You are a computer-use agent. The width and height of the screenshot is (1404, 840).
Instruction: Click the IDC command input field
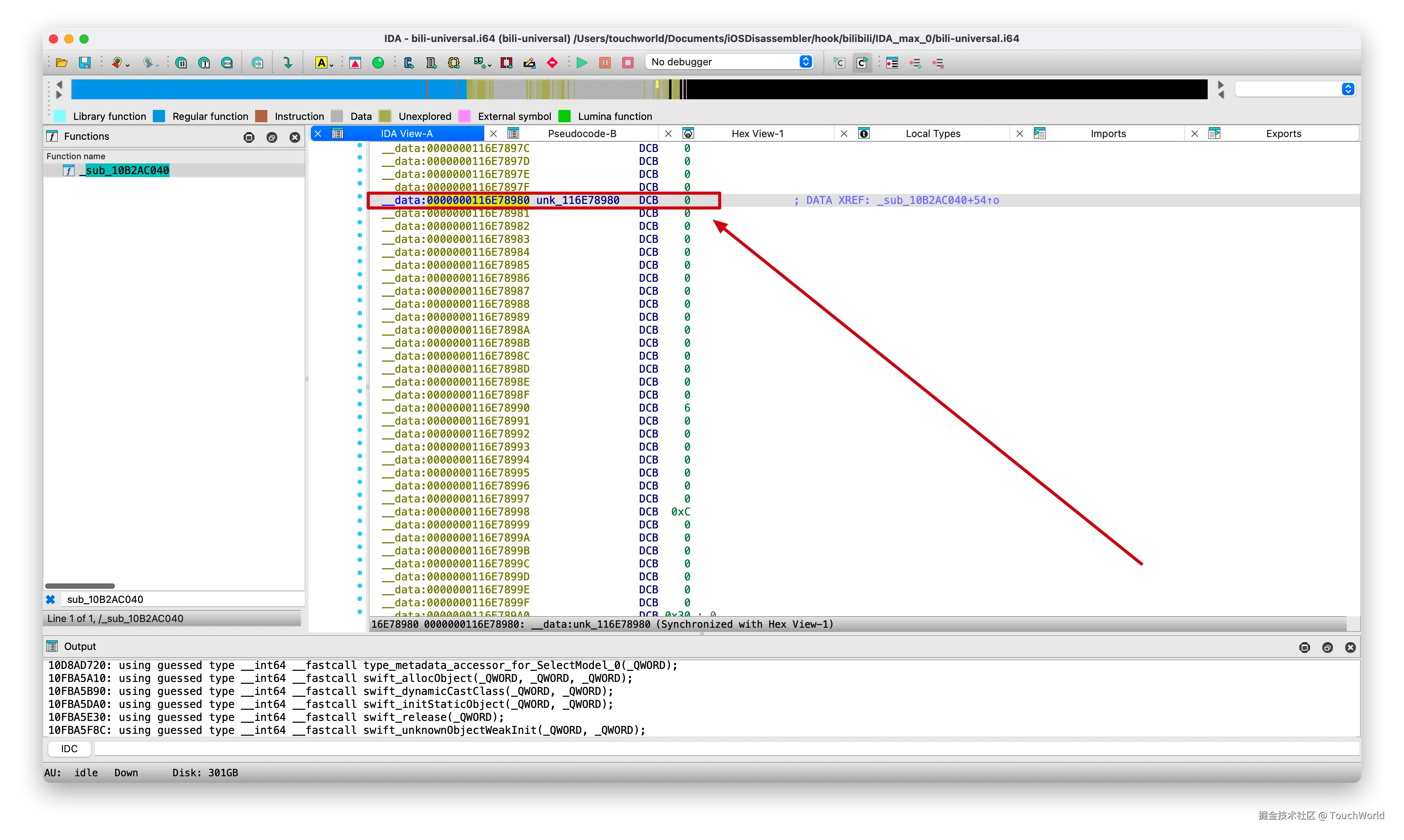click(x=725, y=748)
